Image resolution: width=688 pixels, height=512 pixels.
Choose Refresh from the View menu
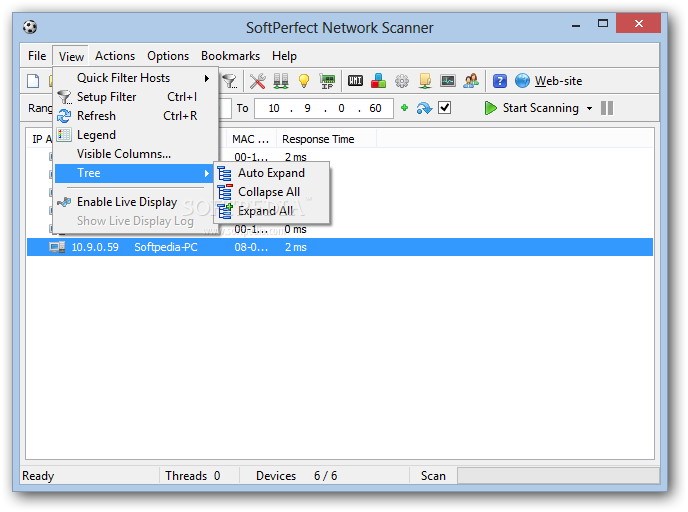136,116
